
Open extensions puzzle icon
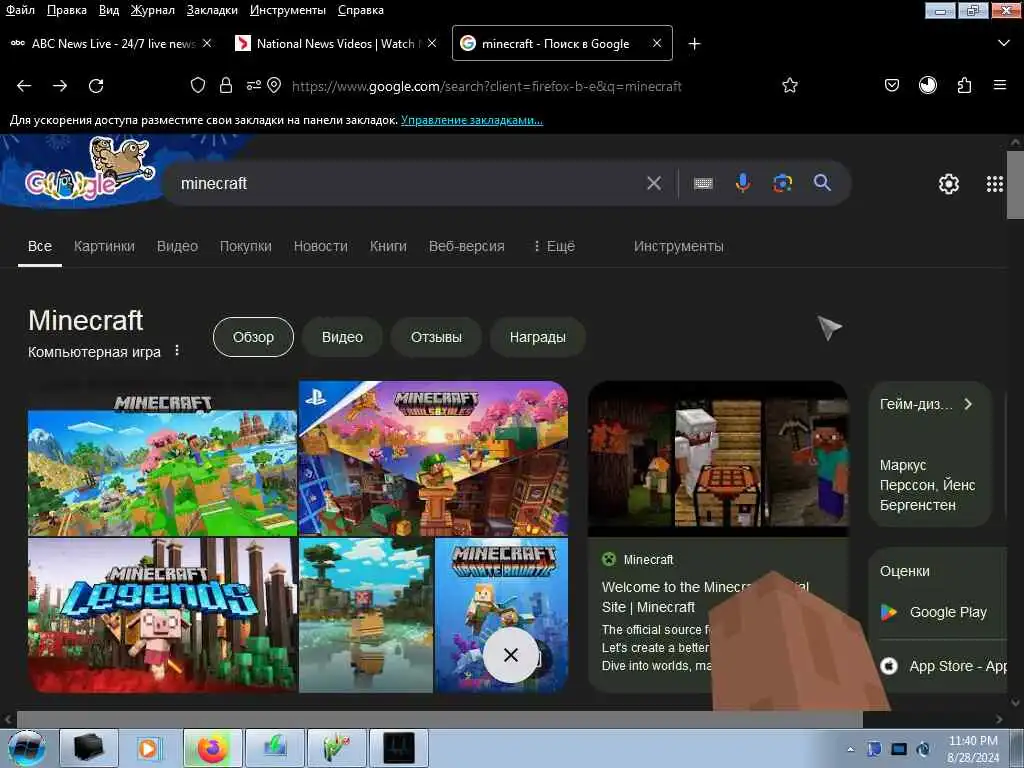coord(965,86)
